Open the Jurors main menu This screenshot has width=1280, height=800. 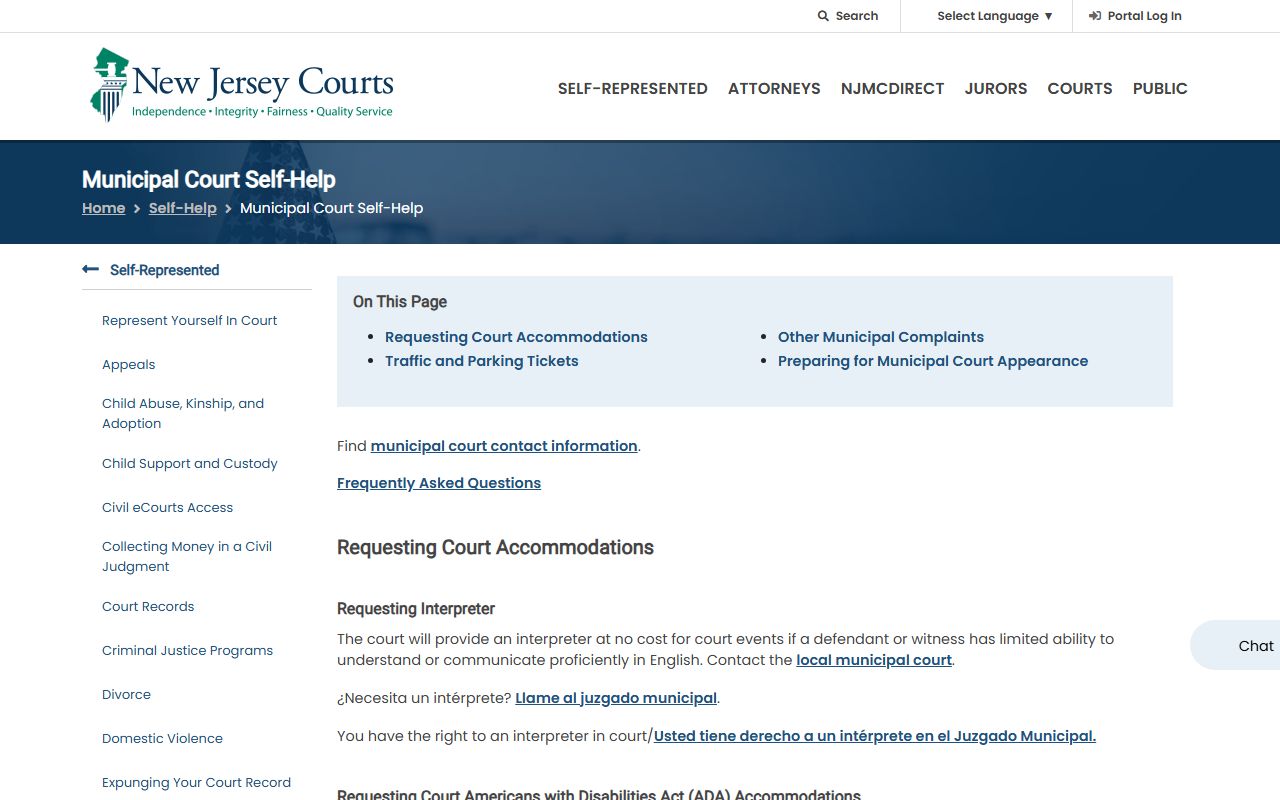coord(996,88)
